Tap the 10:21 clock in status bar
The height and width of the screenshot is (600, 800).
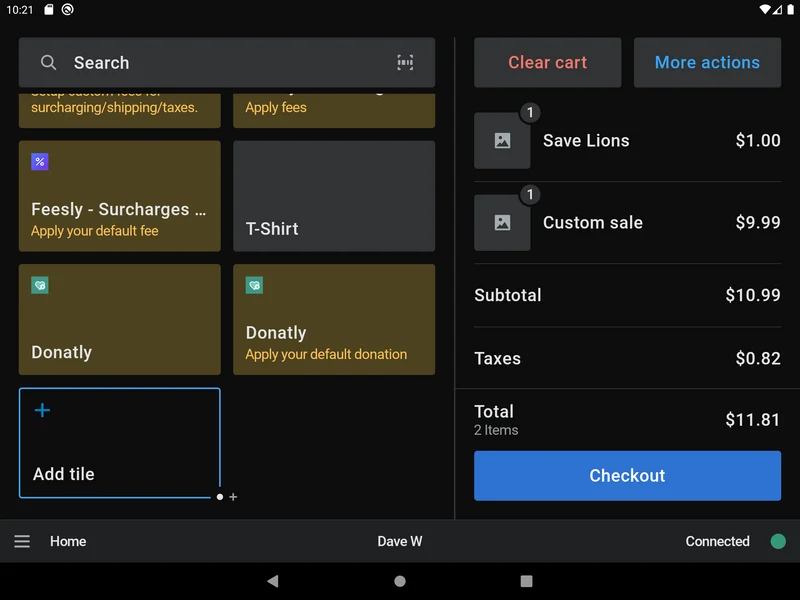point(19,10)
